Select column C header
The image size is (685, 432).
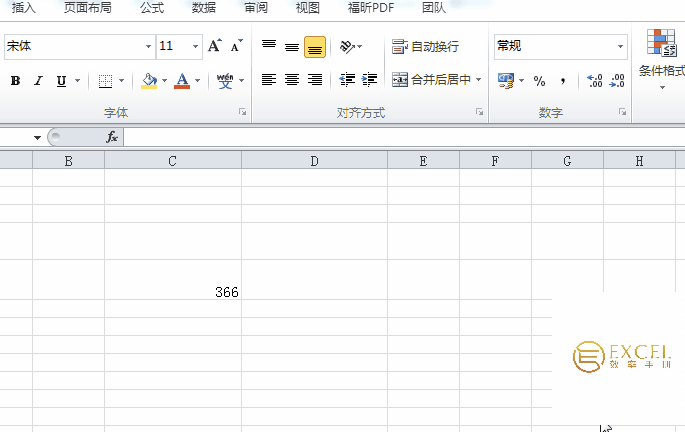[173, 161]
